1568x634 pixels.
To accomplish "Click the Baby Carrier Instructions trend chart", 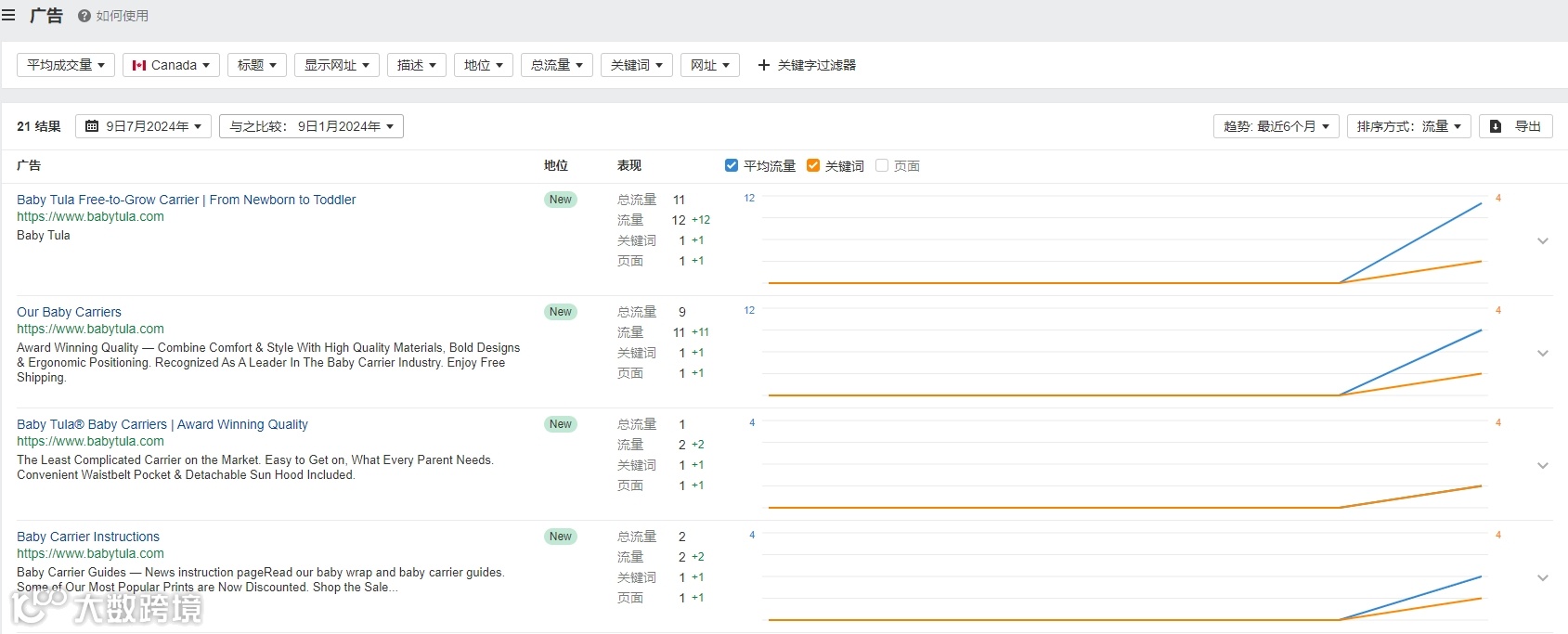I will coord(1123,577).
